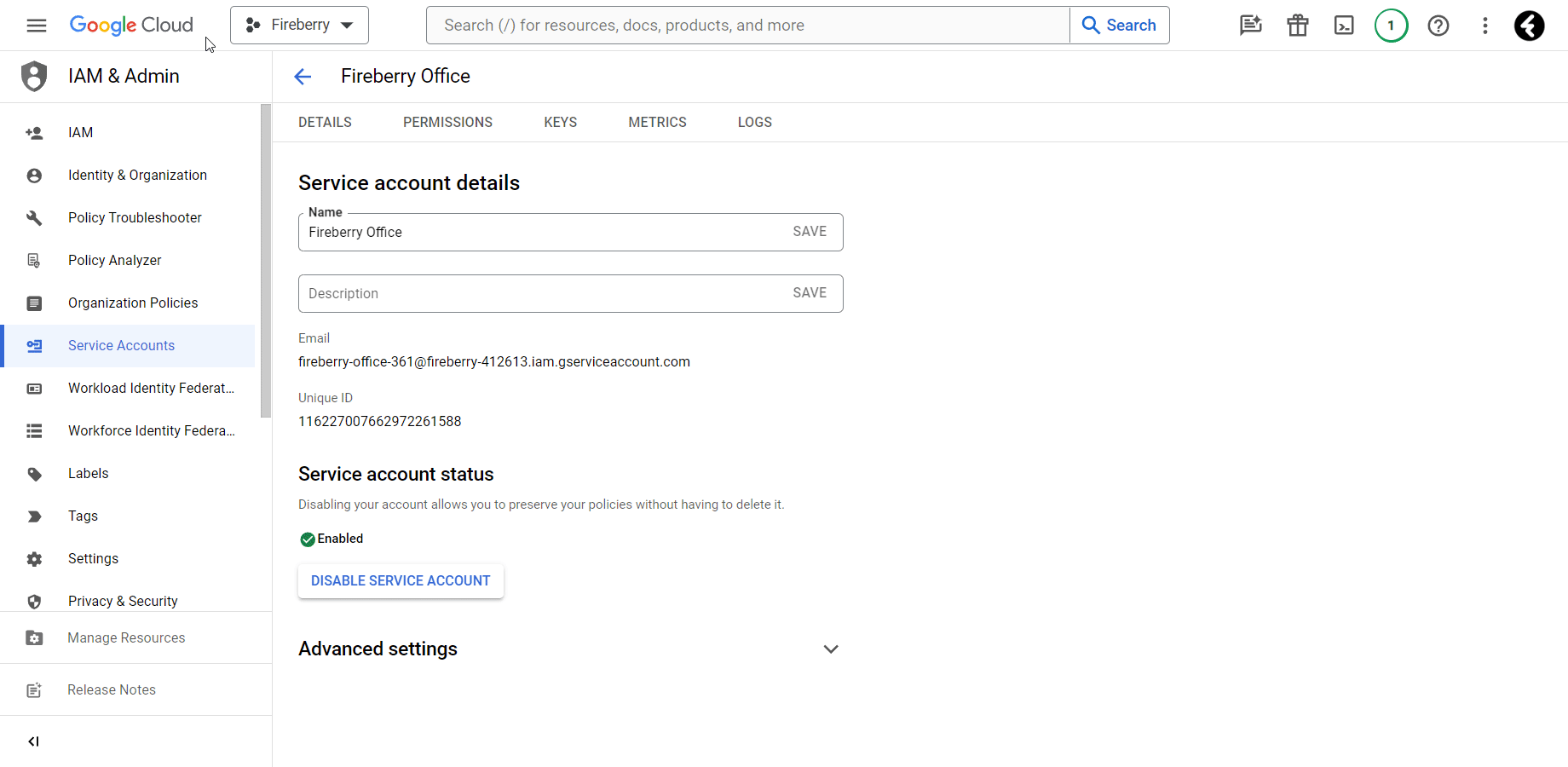Save the service account description

pyautogui.click(x=810, y=293)
